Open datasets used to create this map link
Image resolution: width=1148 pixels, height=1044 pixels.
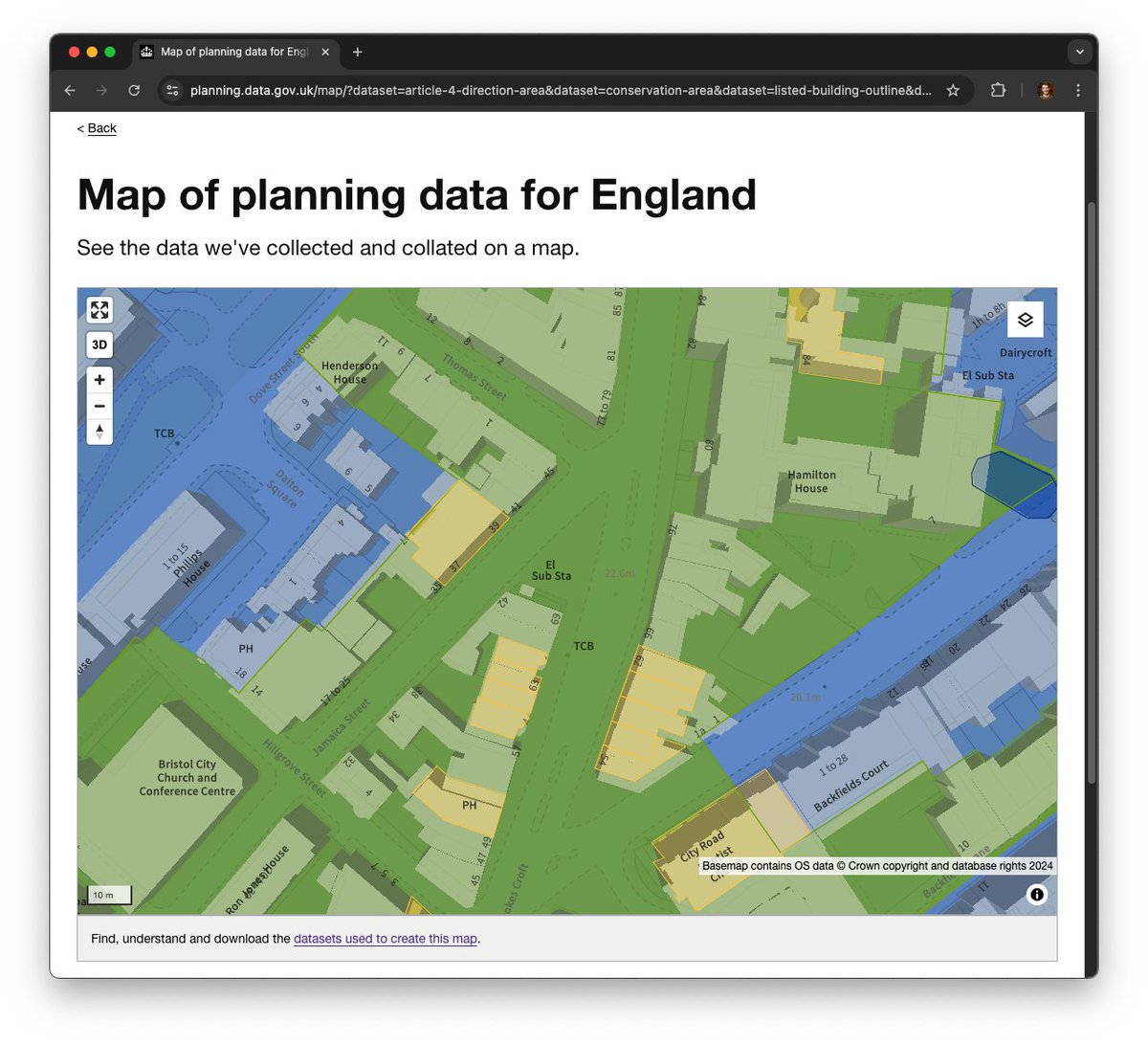[386, 939]
